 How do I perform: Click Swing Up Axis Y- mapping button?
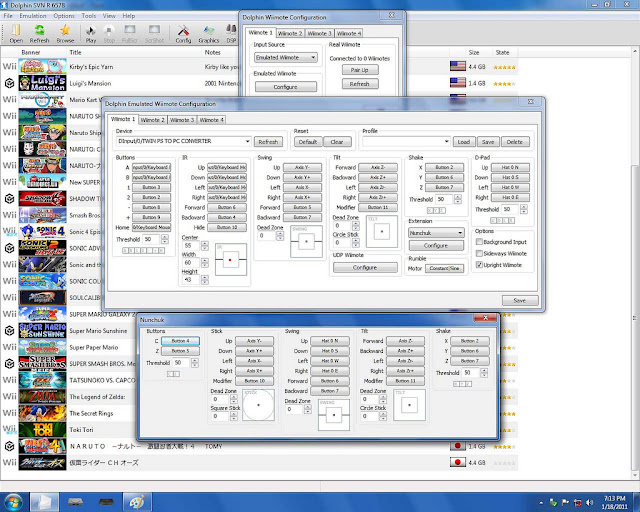tap(302, 167)
